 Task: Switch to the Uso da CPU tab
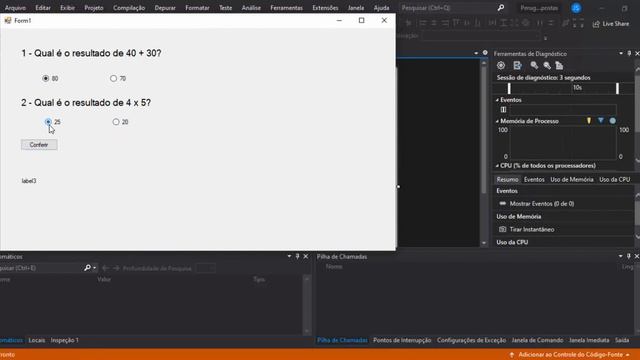(x=614, y=180)
